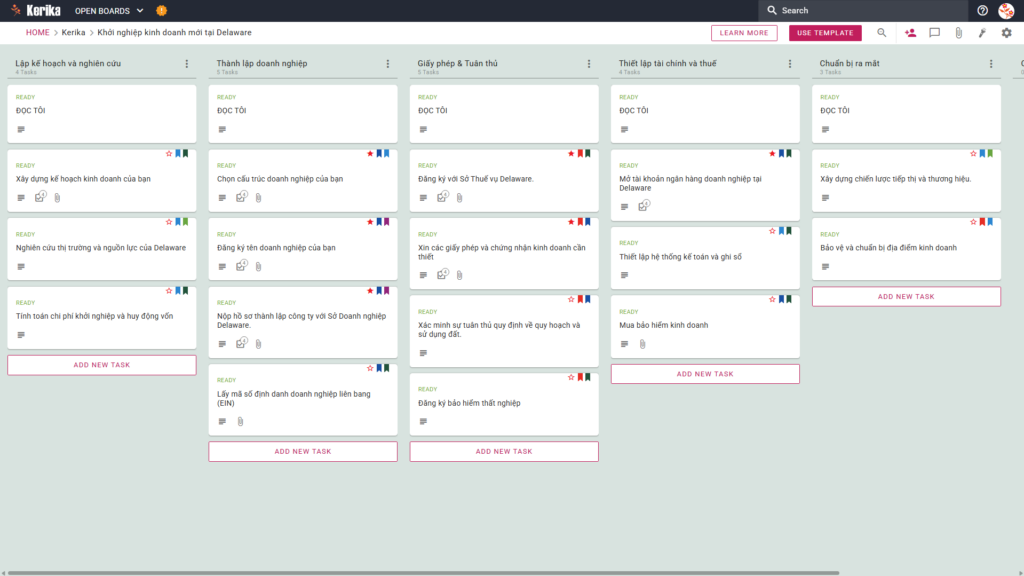
Task: Open ĐỌC TÔI card in Giấy phép column
Action: 504,114
